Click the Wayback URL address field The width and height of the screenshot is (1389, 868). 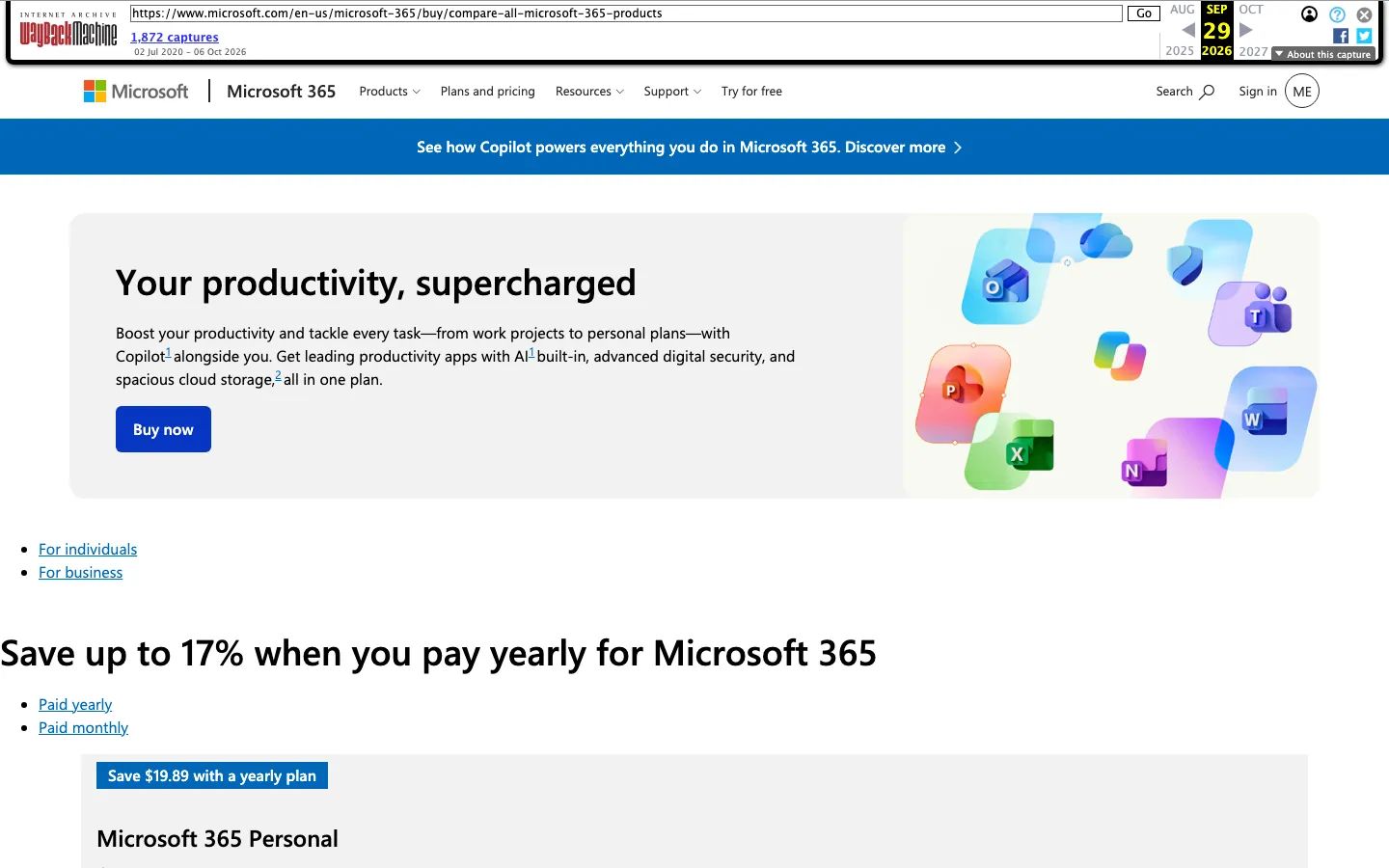pos(626,14)
